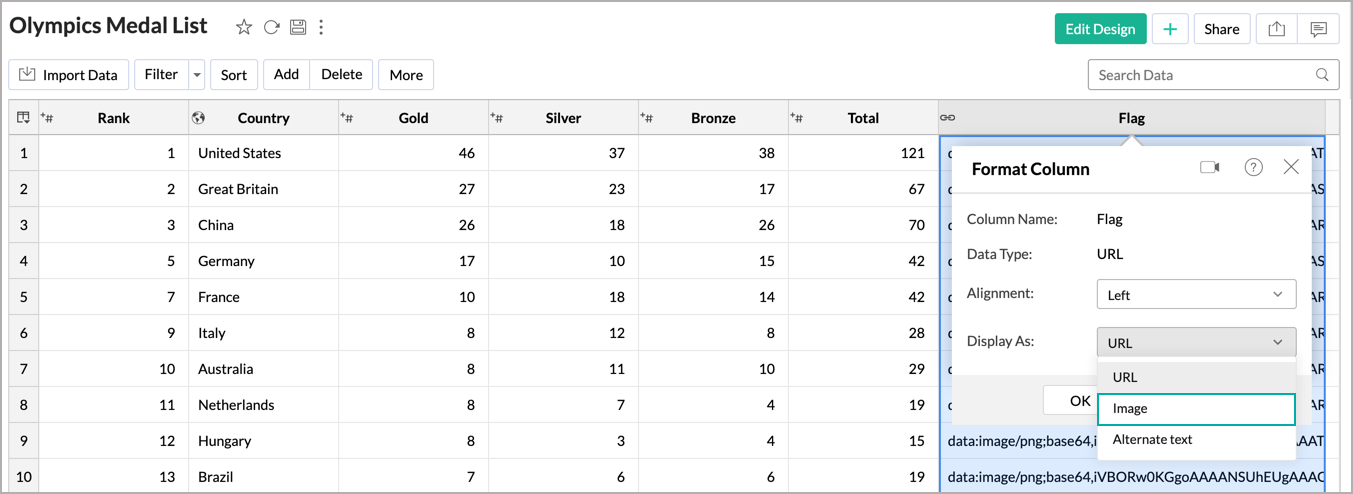Click the green plus create button
Image resolution: width=1353 pixels, height=494 pixels.
[x=1170, y=29]
